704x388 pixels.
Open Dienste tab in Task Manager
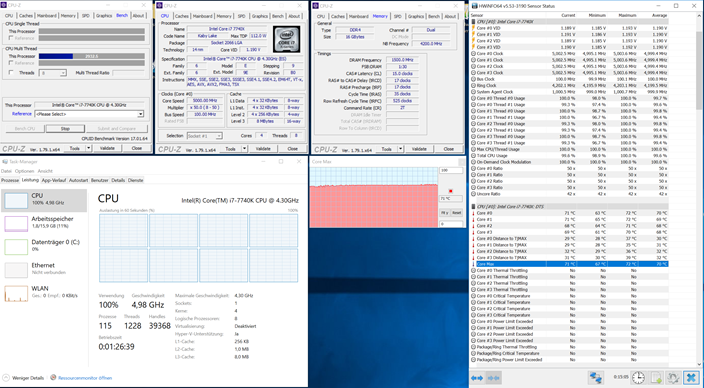(x=135, y=180)
